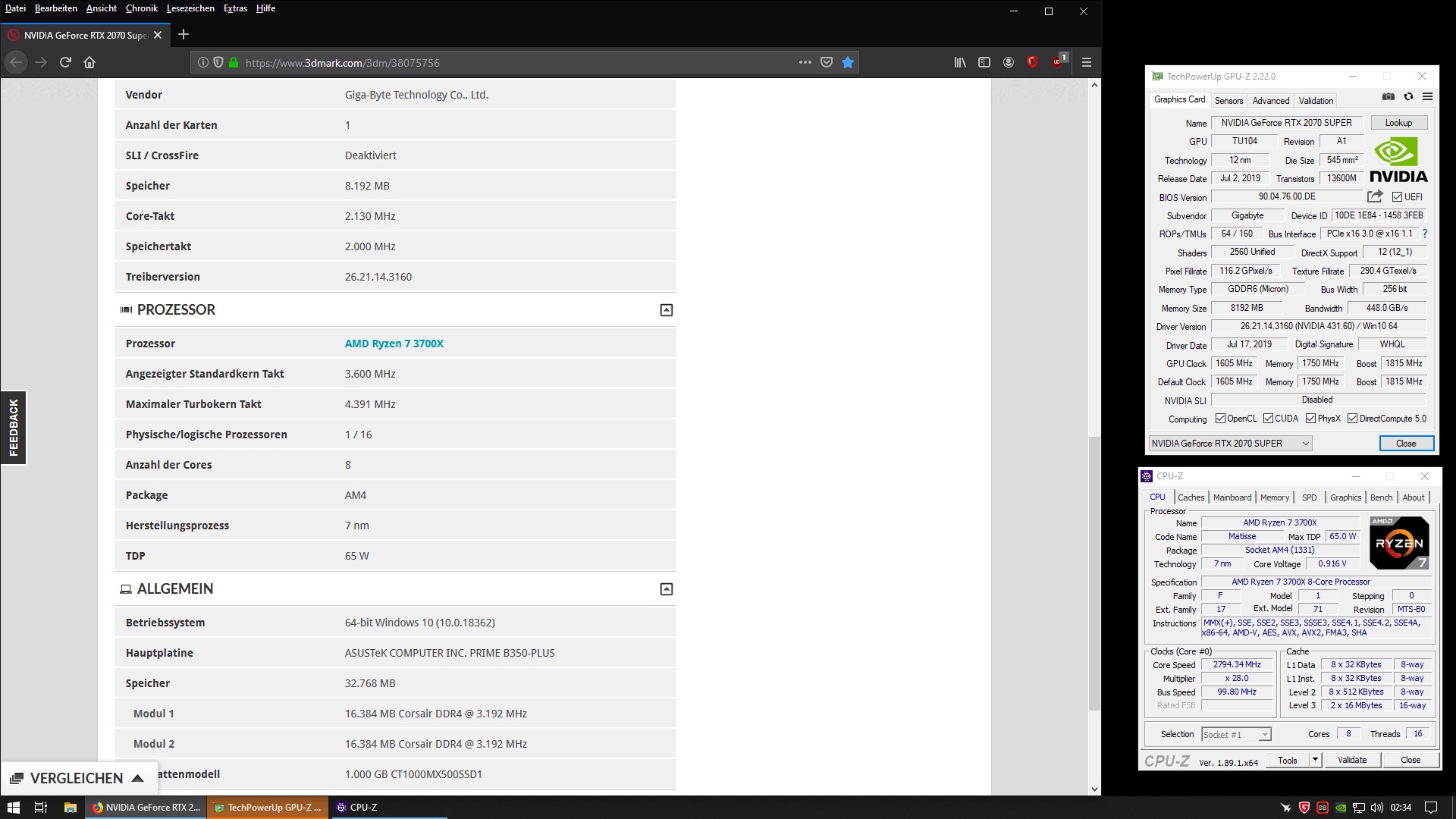The width and height of the screenshot is (1456, 819).
Task: Click the GPU-Z screenshot camera icon
Action: click(1388, 97)
